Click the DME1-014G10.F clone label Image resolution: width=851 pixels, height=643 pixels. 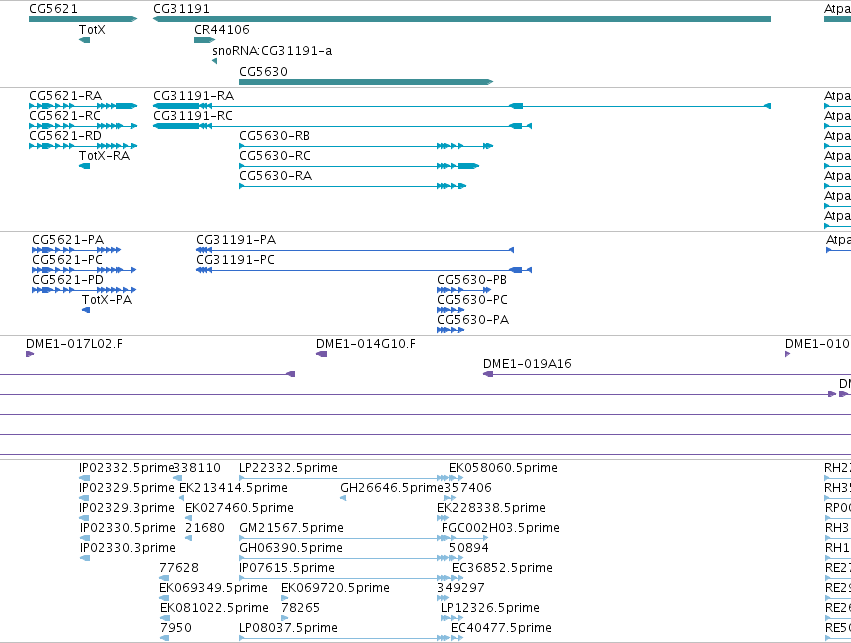(366, 344)
